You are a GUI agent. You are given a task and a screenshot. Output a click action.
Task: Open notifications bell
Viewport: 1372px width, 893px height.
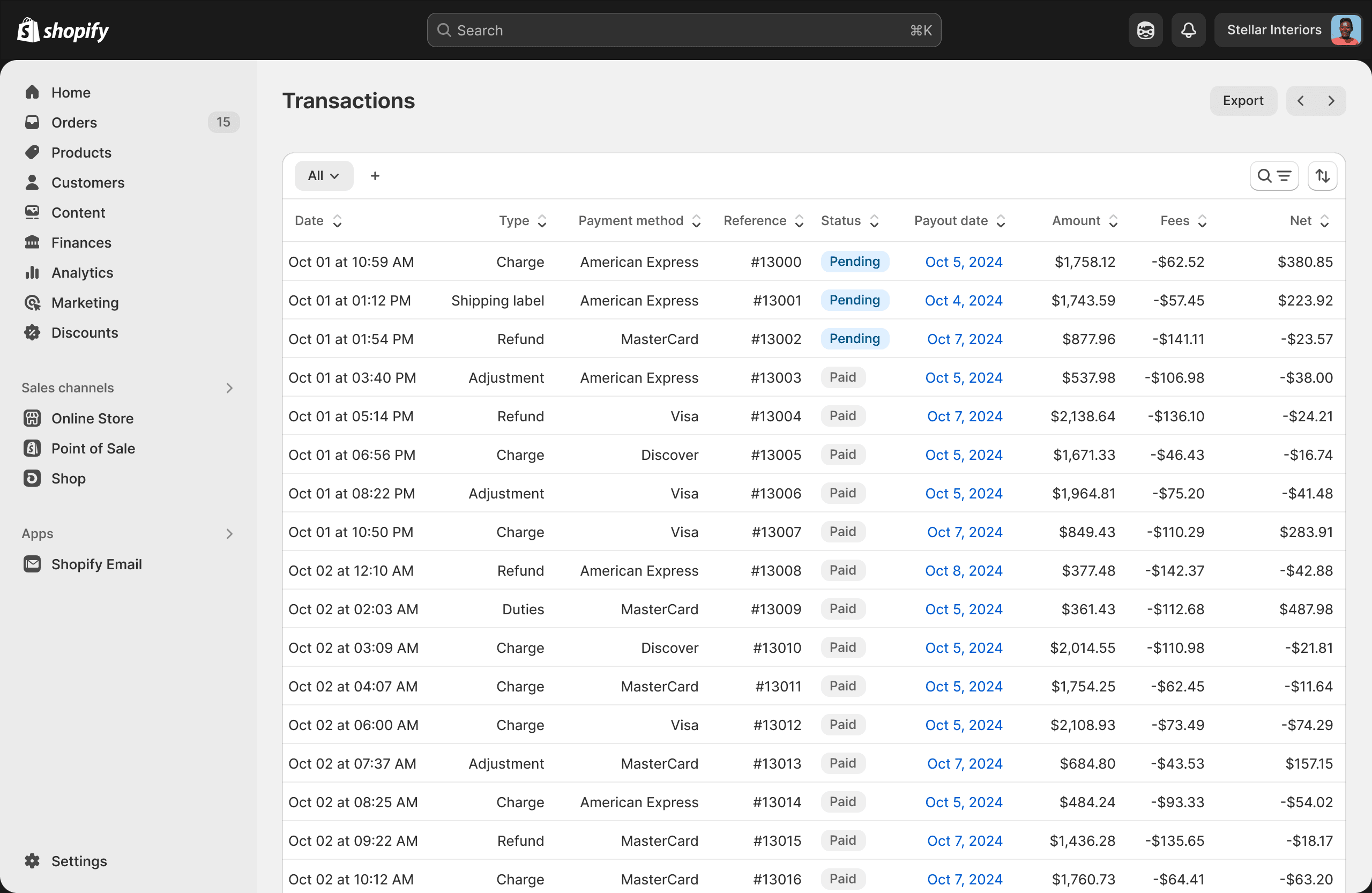(1188, 30)
